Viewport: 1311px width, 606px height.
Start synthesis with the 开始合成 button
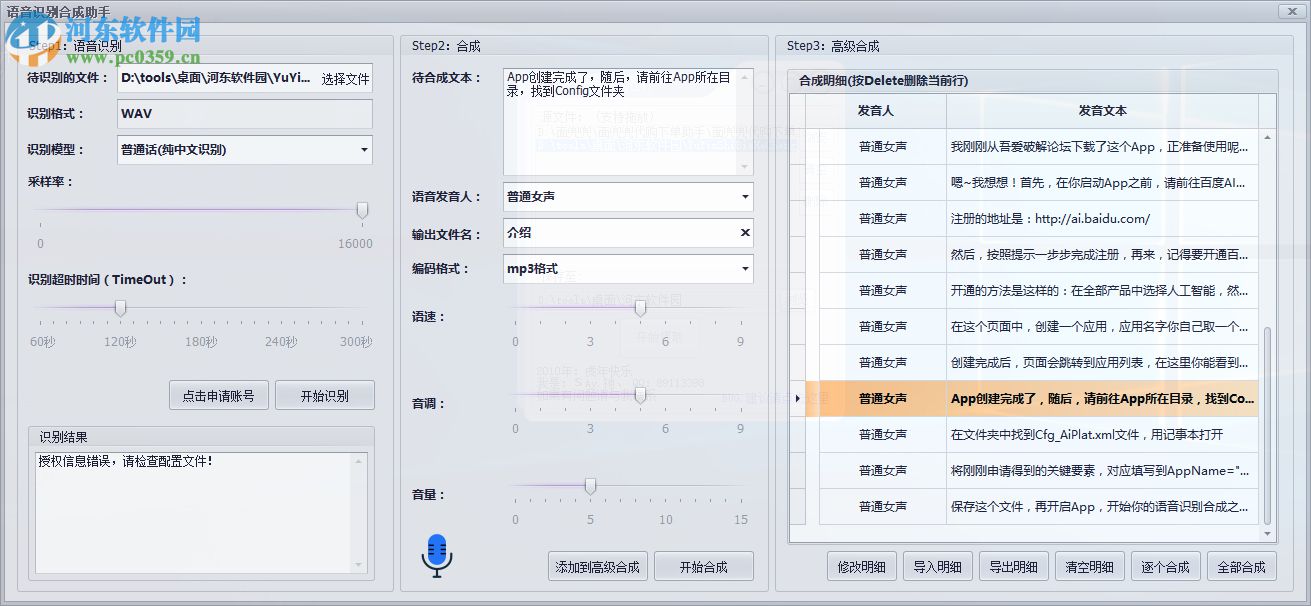(x=703, y=565)
